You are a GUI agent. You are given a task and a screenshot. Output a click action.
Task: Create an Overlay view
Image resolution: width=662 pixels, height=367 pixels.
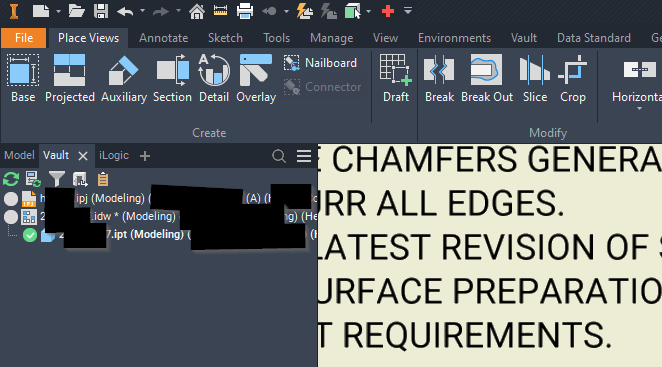pos(256,79)
